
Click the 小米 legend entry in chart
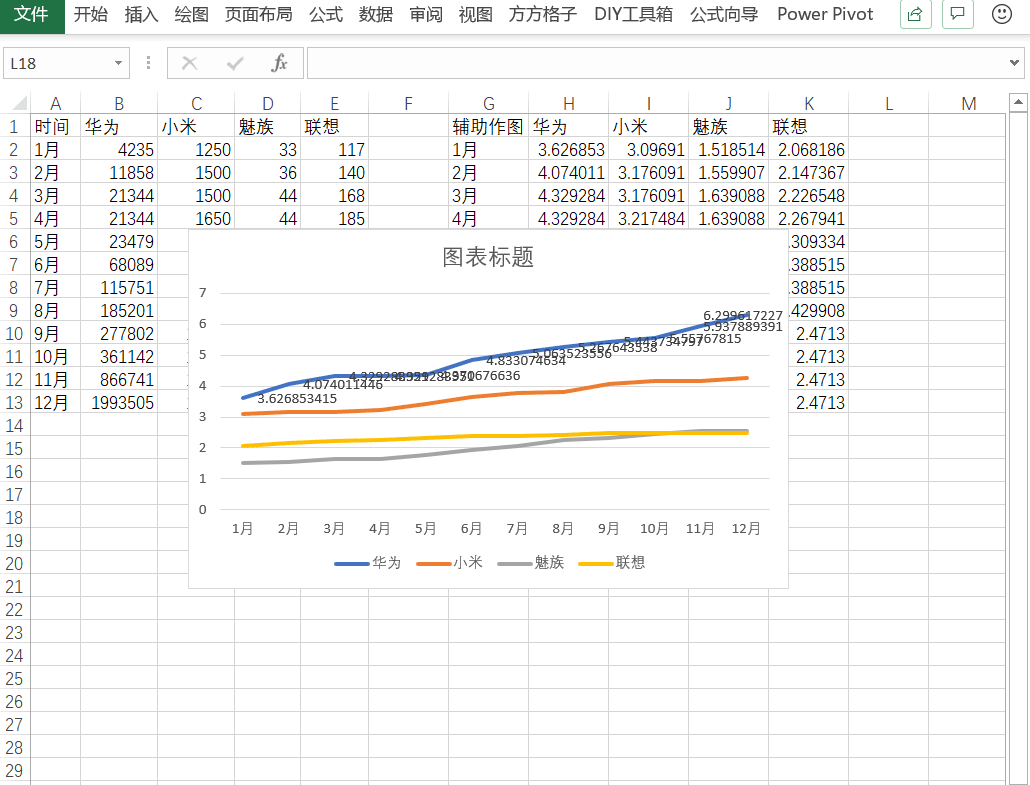tap(449, 562)
